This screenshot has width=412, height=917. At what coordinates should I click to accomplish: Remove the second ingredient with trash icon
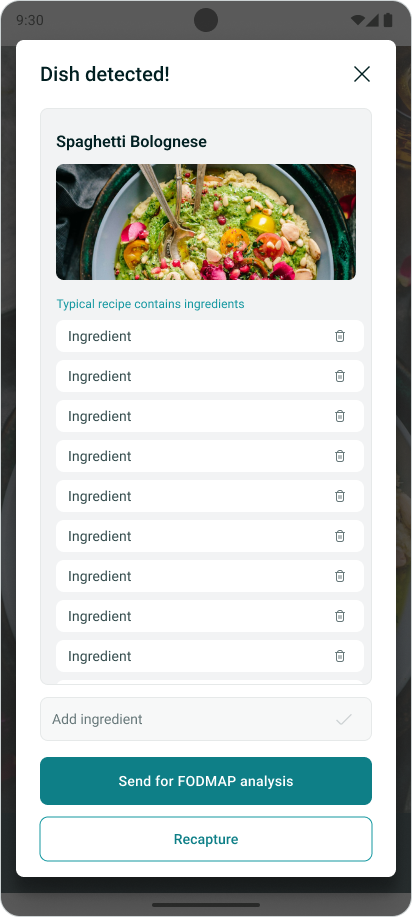click(339, 376)
